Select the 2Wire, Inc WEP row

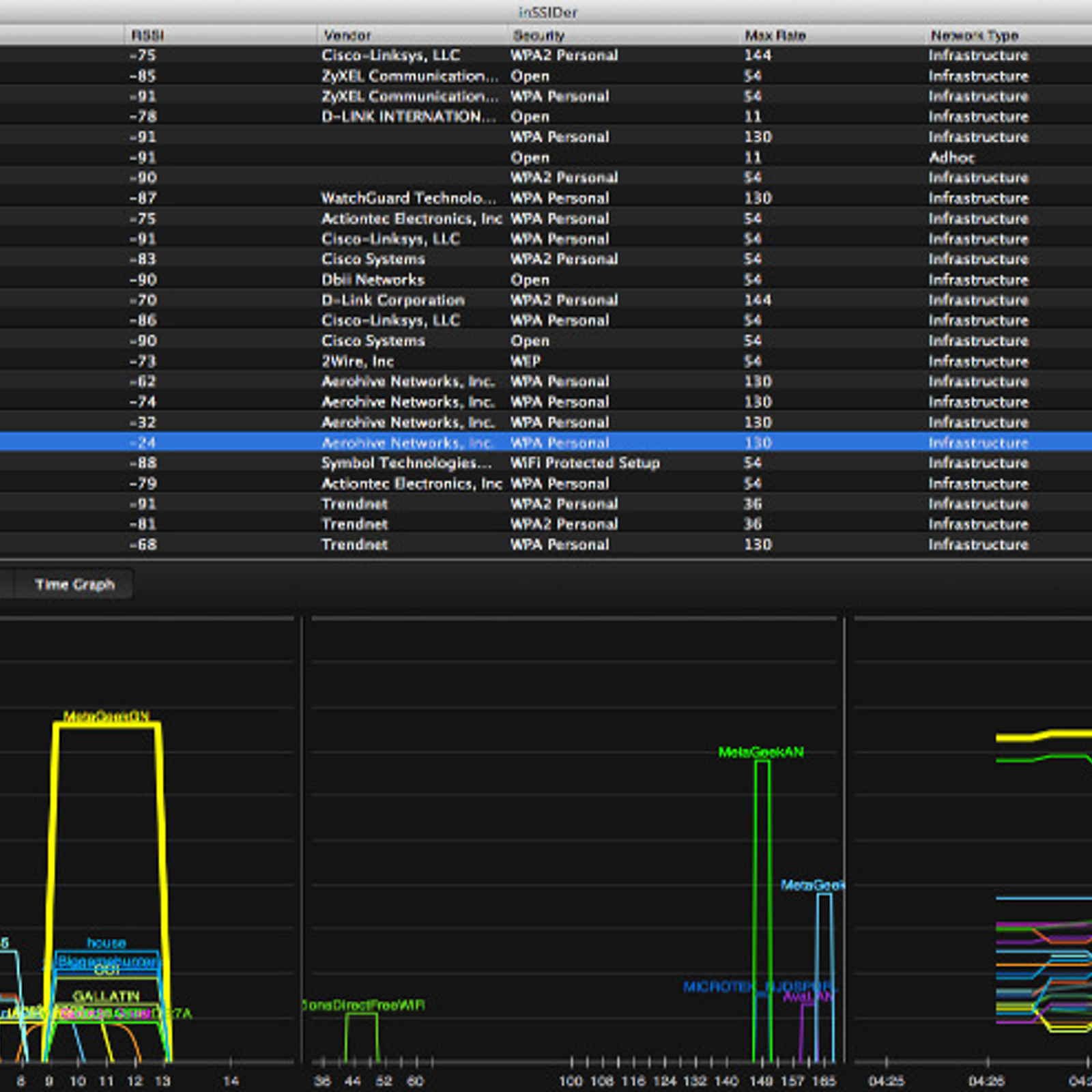tap(546, 361)
